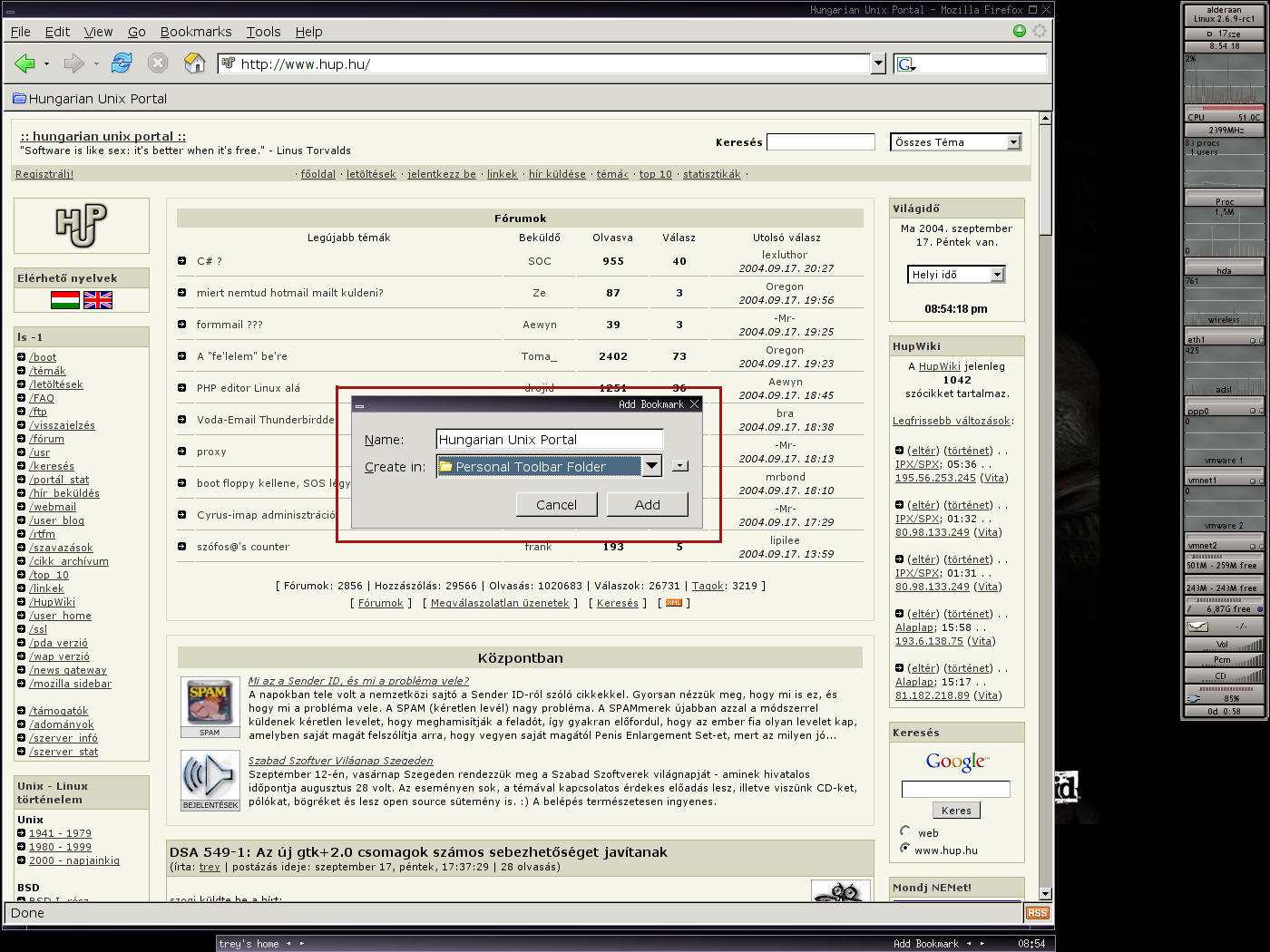Click the bullet icon next to proxy topic
1270x952 pixels.
pos(182,452)
